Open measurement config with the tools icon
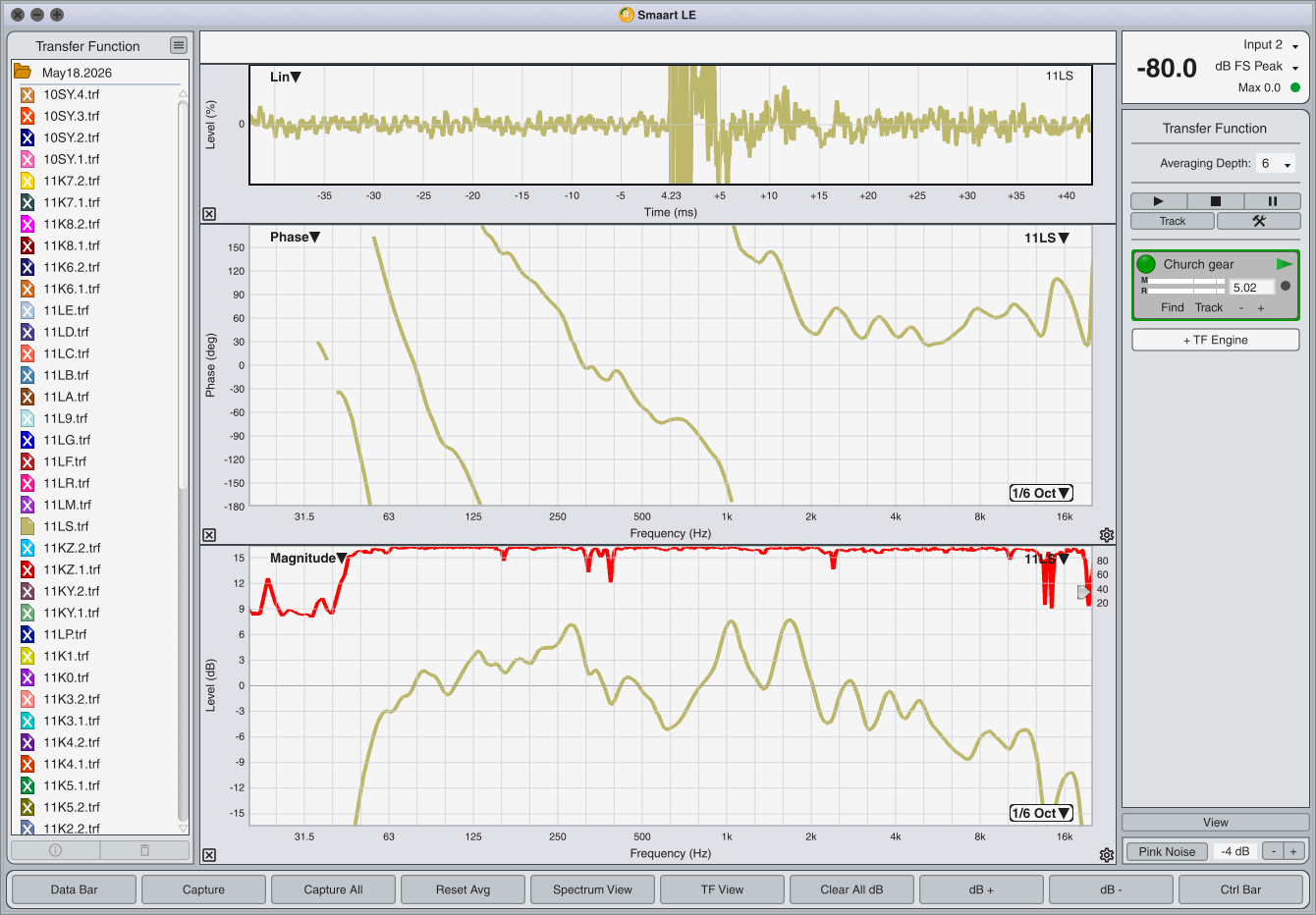The width and height of the screenshot is (1316, 915). click(1258, 221)
